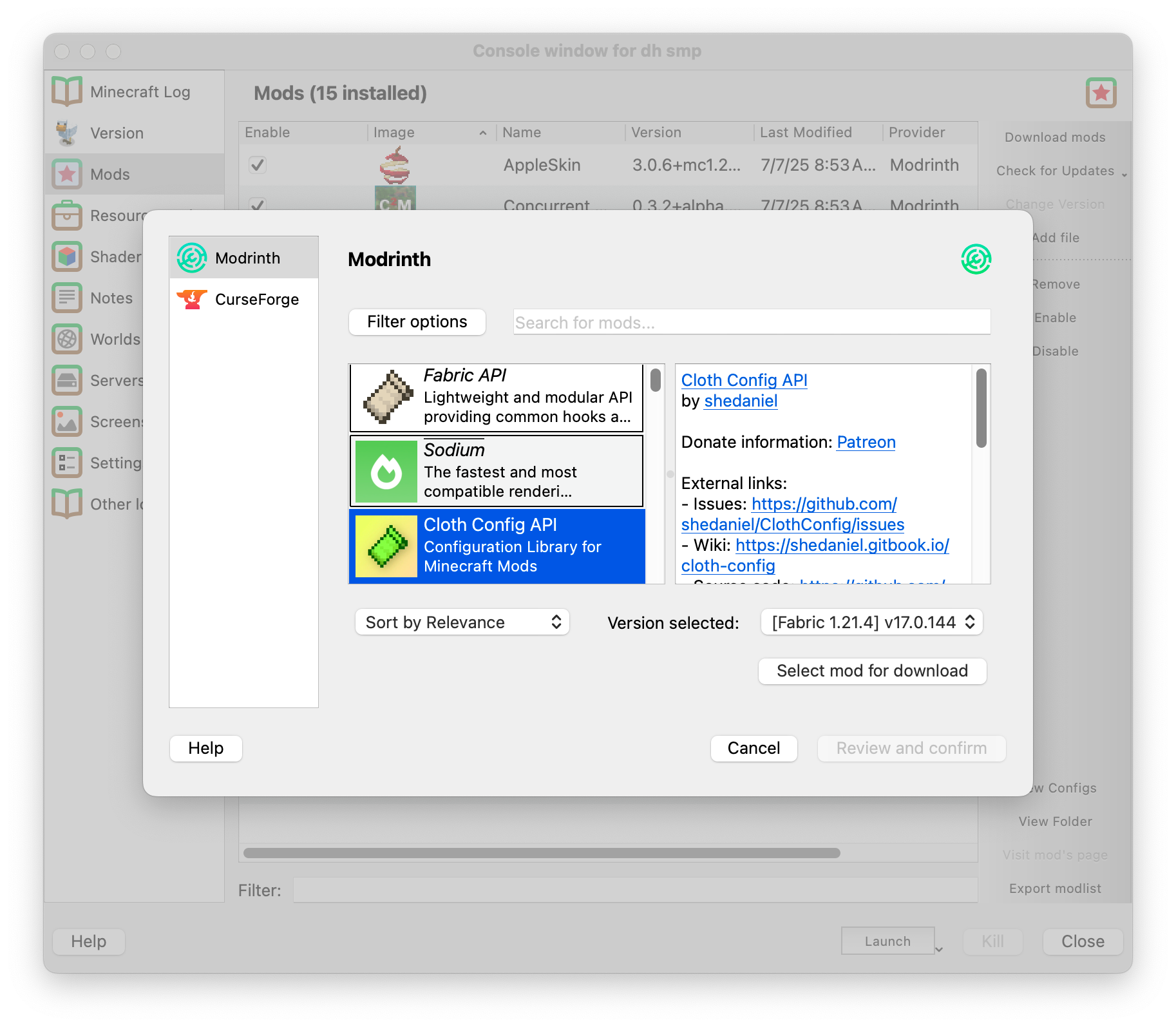Select the Fabric API result
1176x1027 pixels.
(496, 398)
